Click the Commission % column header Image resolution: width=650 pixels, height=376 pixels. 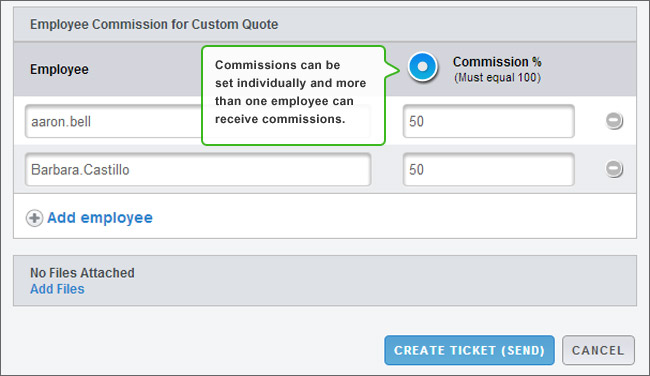(497, 62)
